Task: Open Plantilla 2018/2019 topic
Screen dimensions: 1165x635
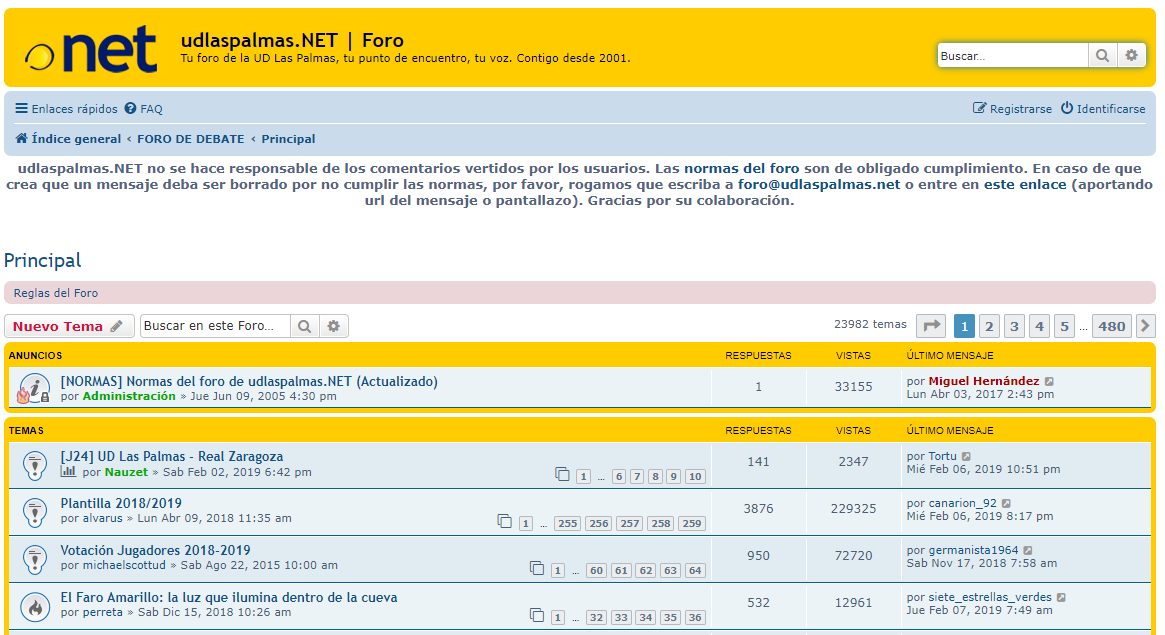Action: 121,503
